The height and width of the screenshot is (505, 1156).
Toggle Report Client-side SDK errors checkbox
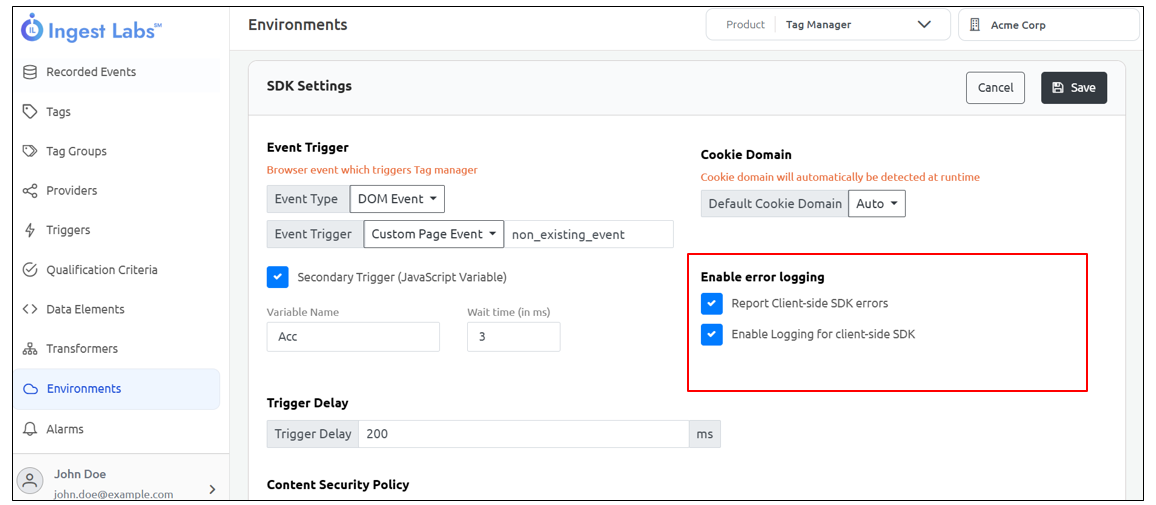pos(712,303)
